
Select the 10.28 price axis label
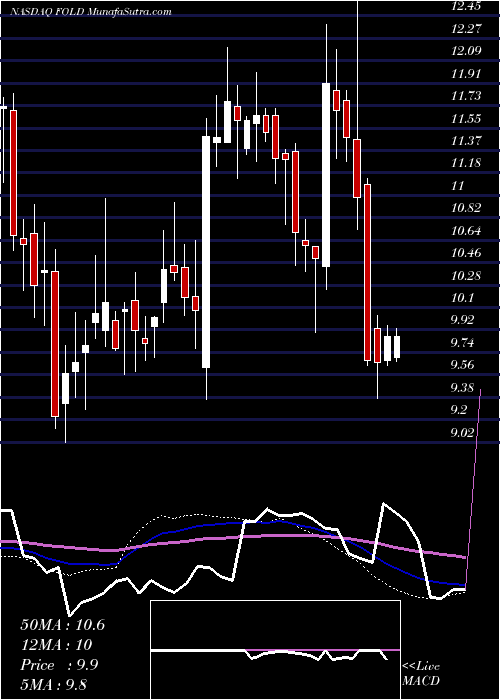coord(466,275)
